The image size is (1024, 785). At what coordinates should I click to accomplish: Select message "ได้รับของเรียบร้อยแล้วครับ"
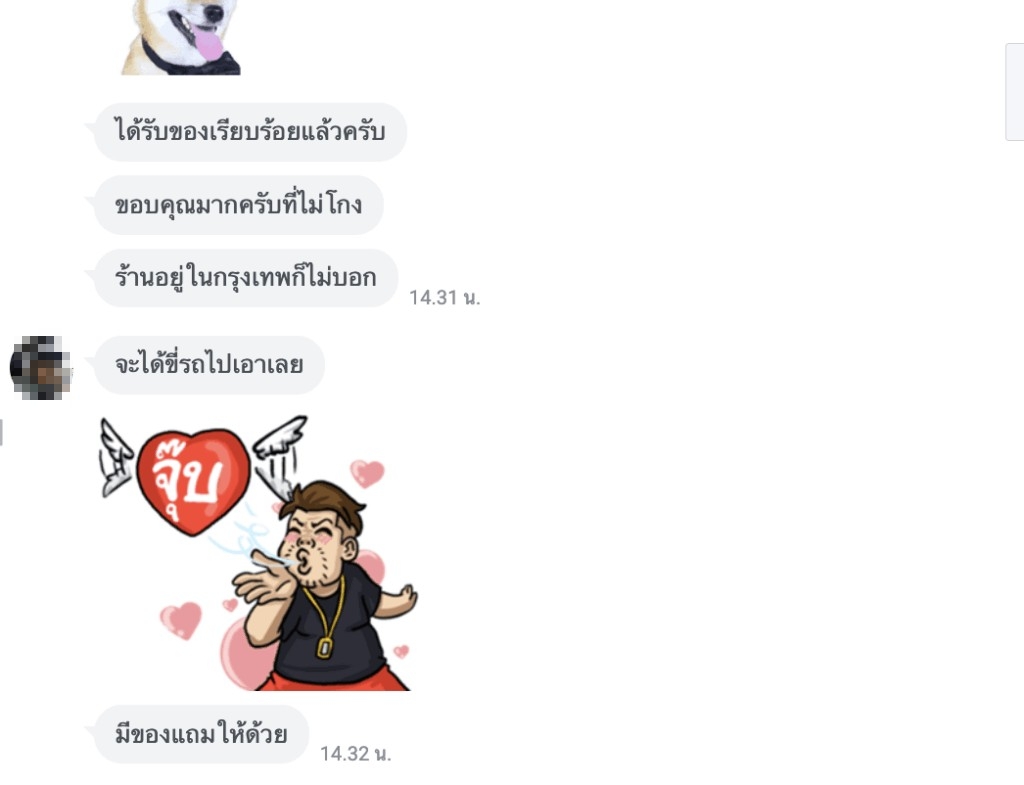[250, 132]
